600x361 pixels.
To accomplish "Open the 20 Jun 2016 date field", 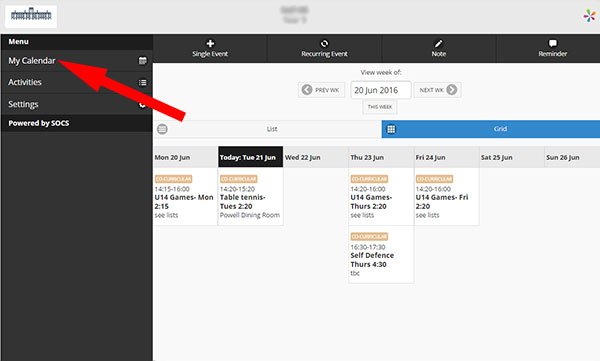I will [x=381, y=90].
